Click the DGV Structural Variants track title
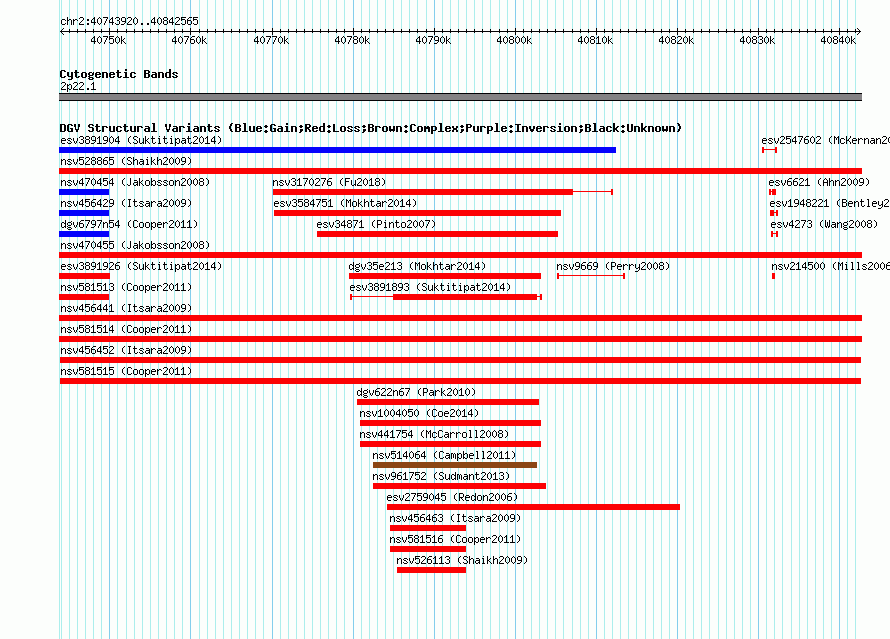890x639 pixels. (370, 128)
